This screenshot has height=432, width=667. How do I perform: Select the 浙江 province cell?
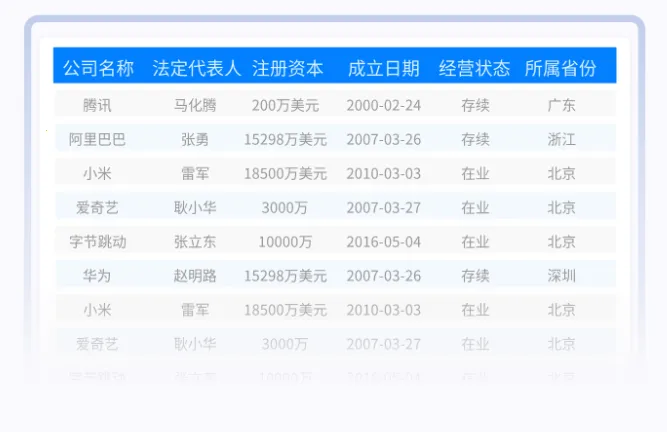click(561, 139)
